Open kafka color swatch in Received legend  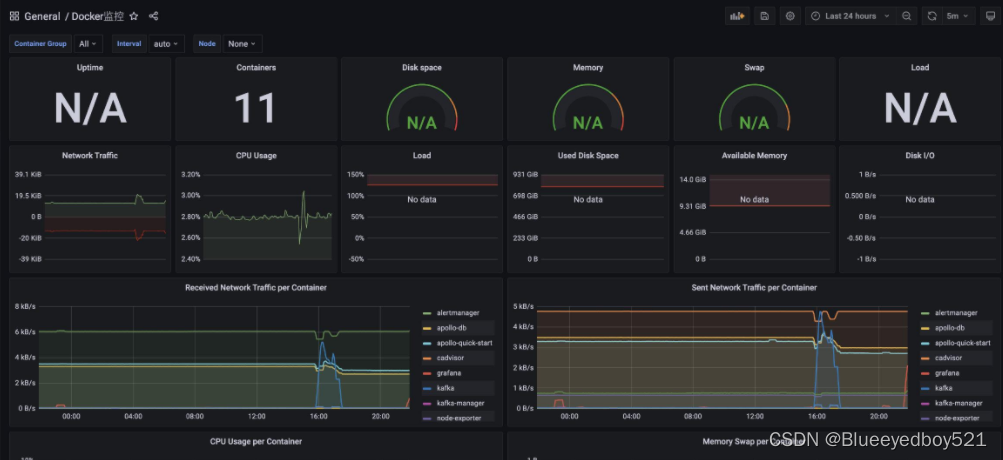(x=427, y=388)
